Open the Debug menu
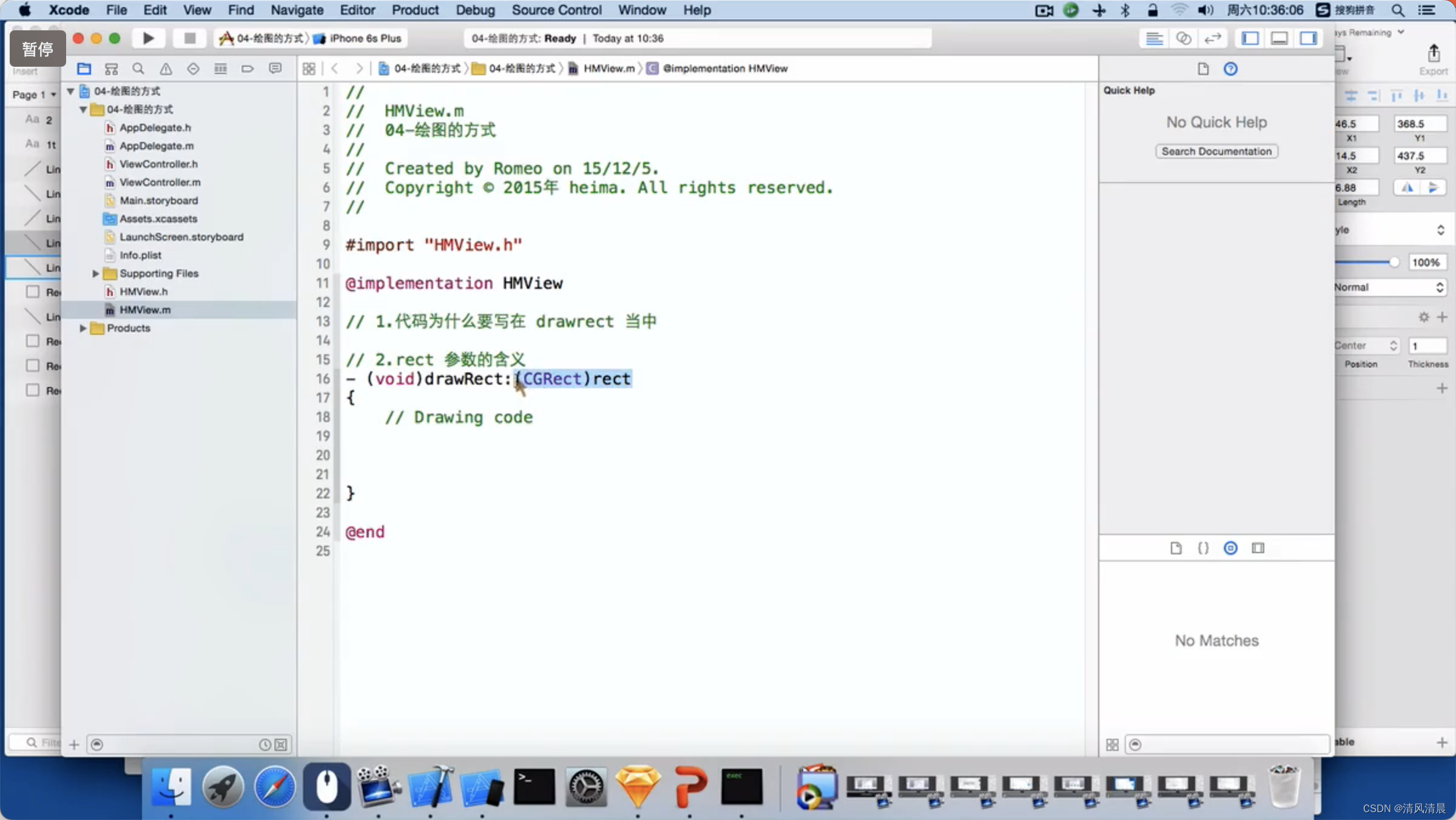This screenshot has height=820, width=1456. (475, 10)
